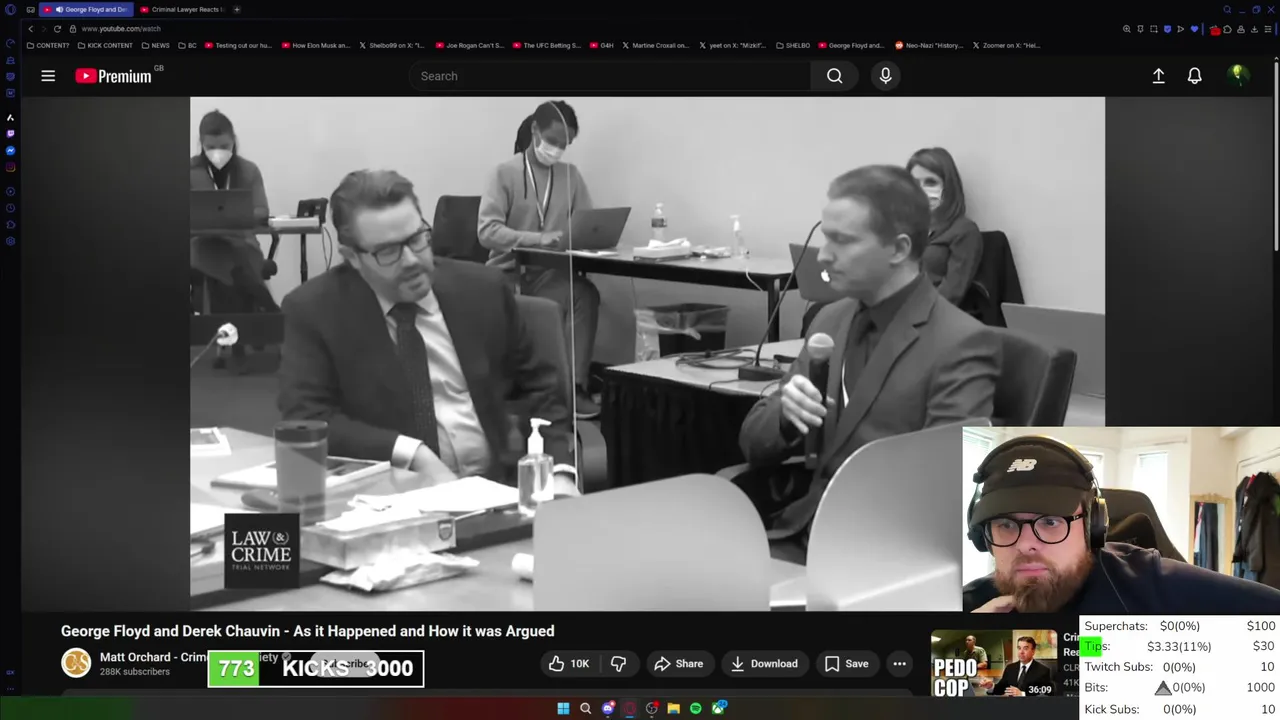This screenshot has width=1280, height=720.
Task: Open the Twitch sidebar icon
Action: tap(10, 133)
